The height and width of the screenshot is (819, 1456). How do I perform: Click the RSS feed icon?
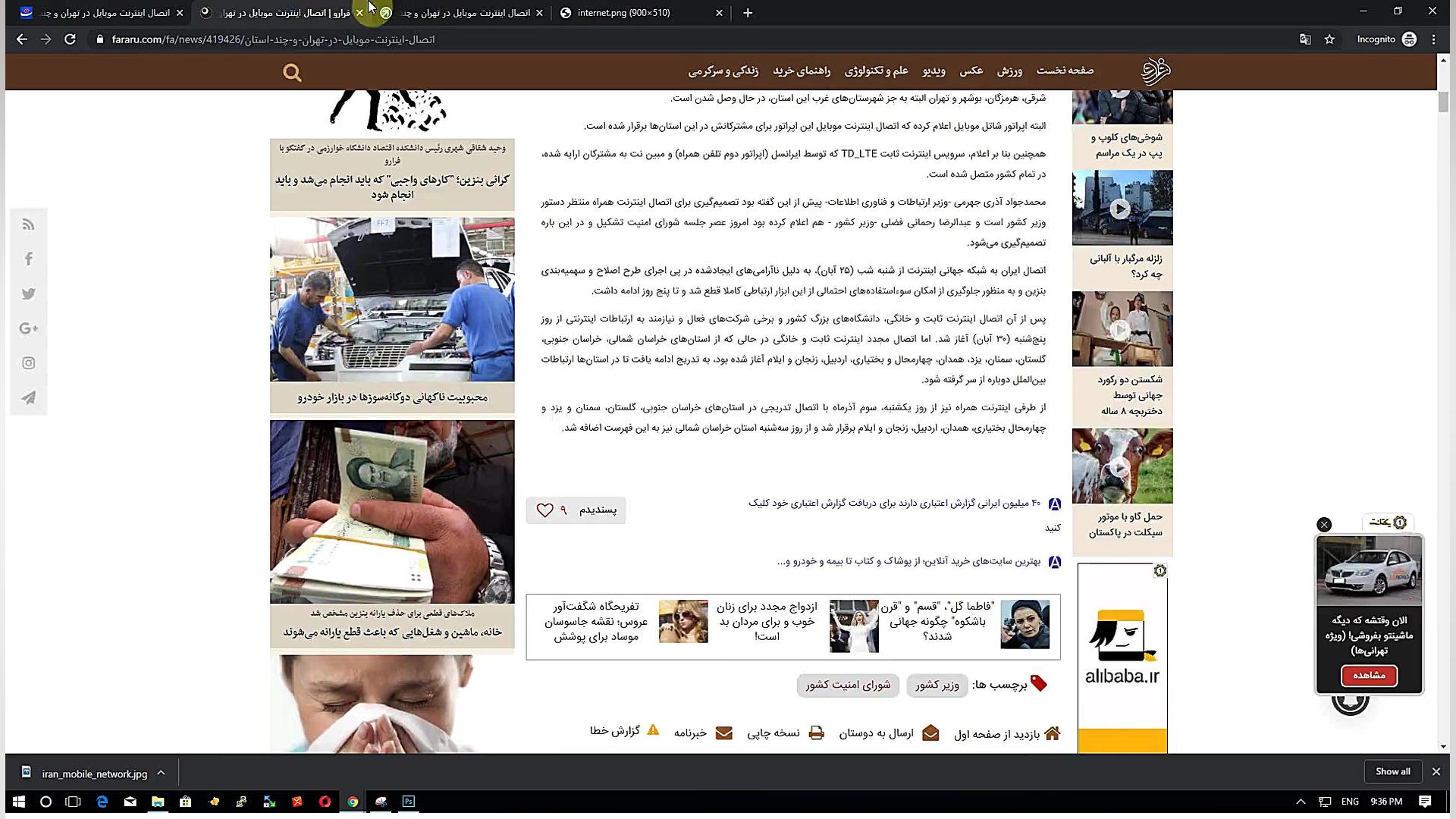(28, 224)
